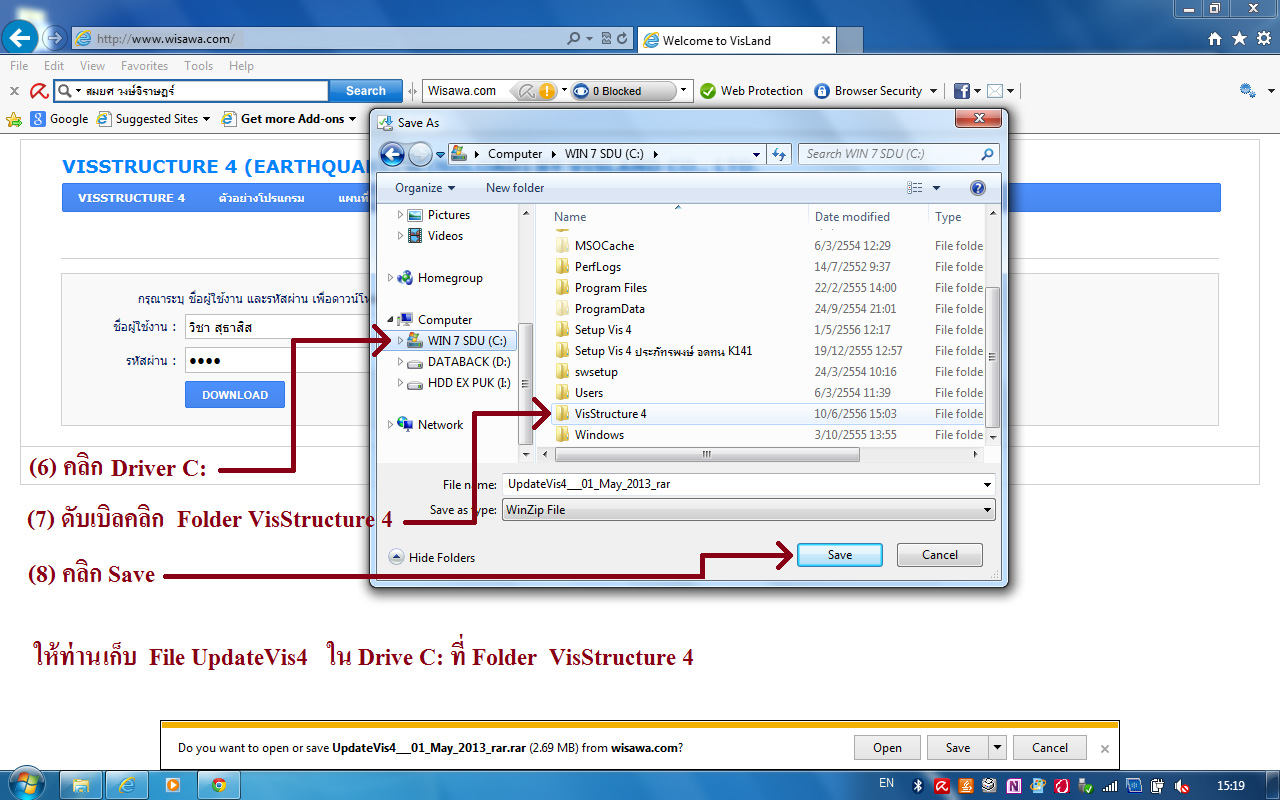The image size is (1280, 800).
Task: Expand the Pictures tree node
Action: tap(401, 215)
